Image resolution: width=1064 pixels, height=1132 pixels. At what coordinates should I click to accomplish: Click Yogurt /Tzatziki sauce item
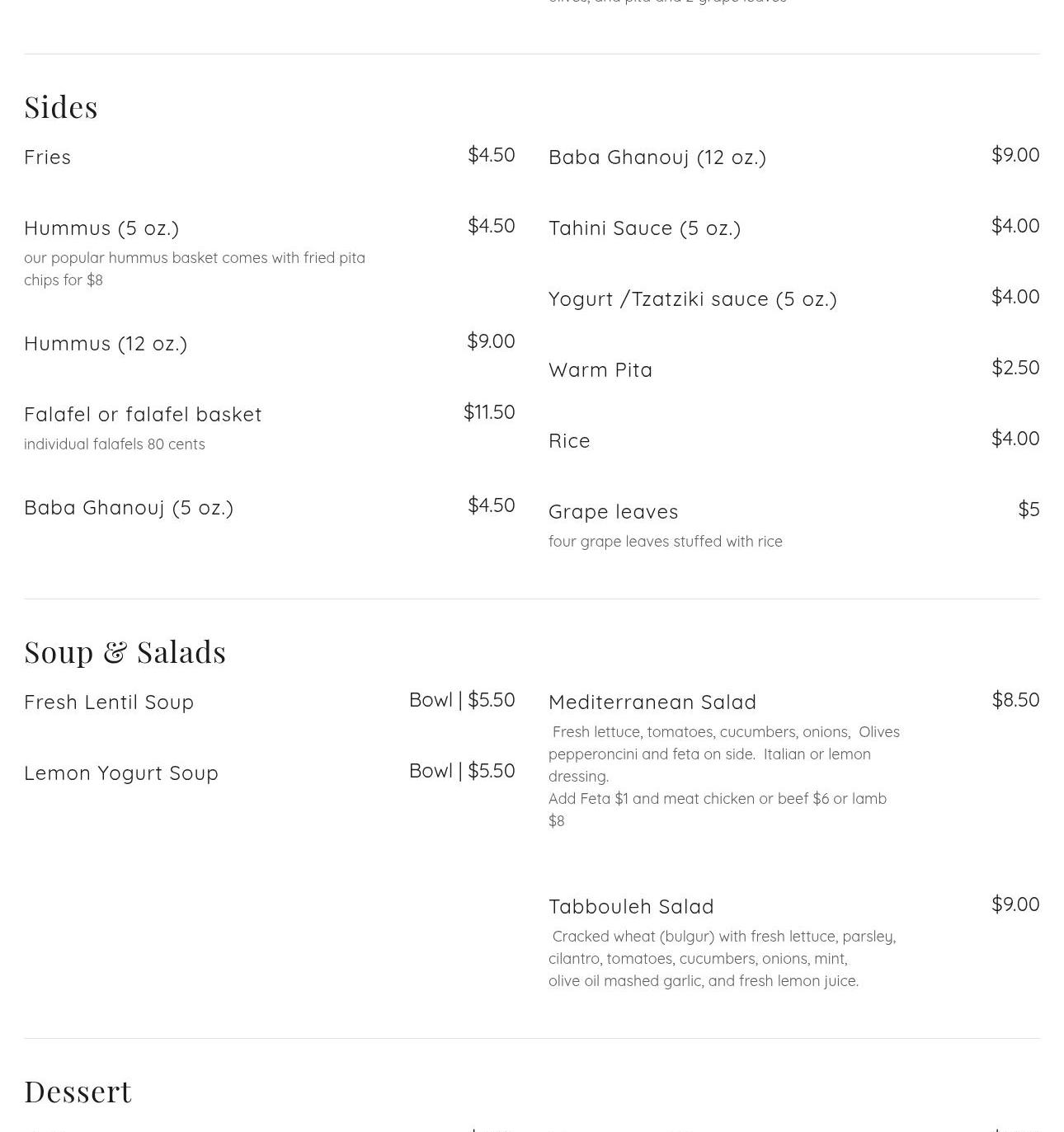[x=693, y=299]
